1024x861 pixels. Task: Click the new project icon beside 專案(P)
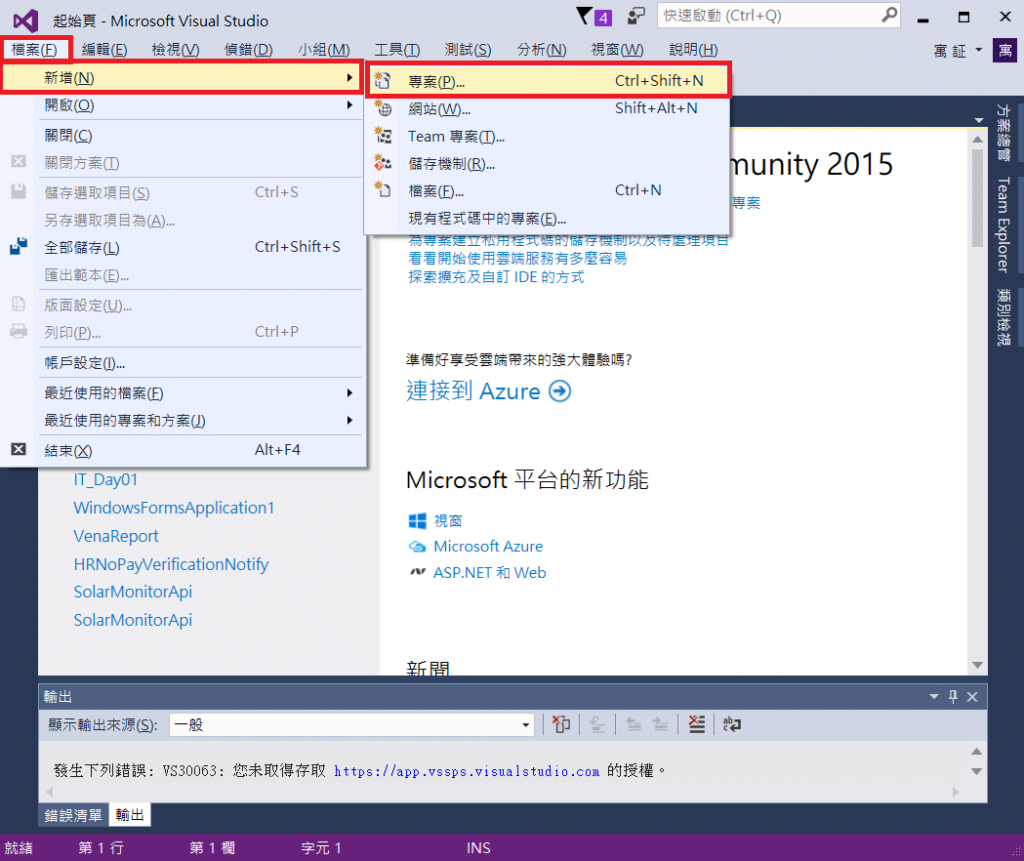click(x=383, y=81)
